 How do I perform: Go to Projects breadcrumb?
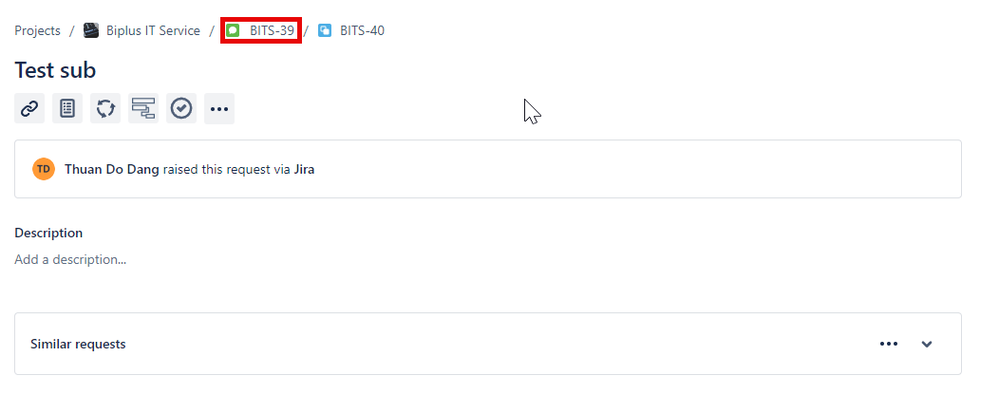coord(38,31)
